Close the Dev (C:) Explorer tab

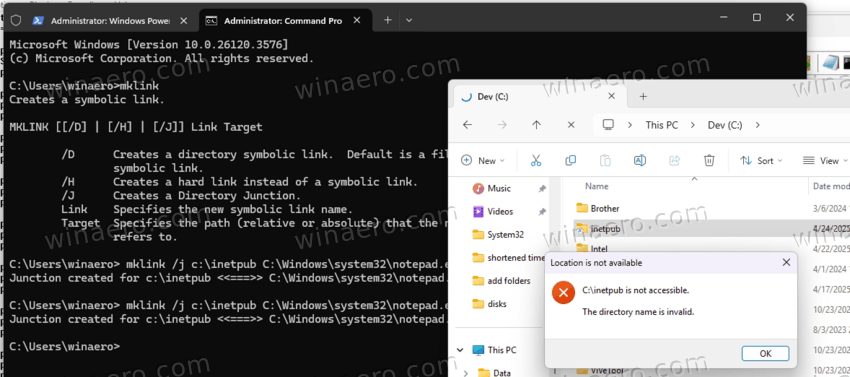click(x=611, y=96)
